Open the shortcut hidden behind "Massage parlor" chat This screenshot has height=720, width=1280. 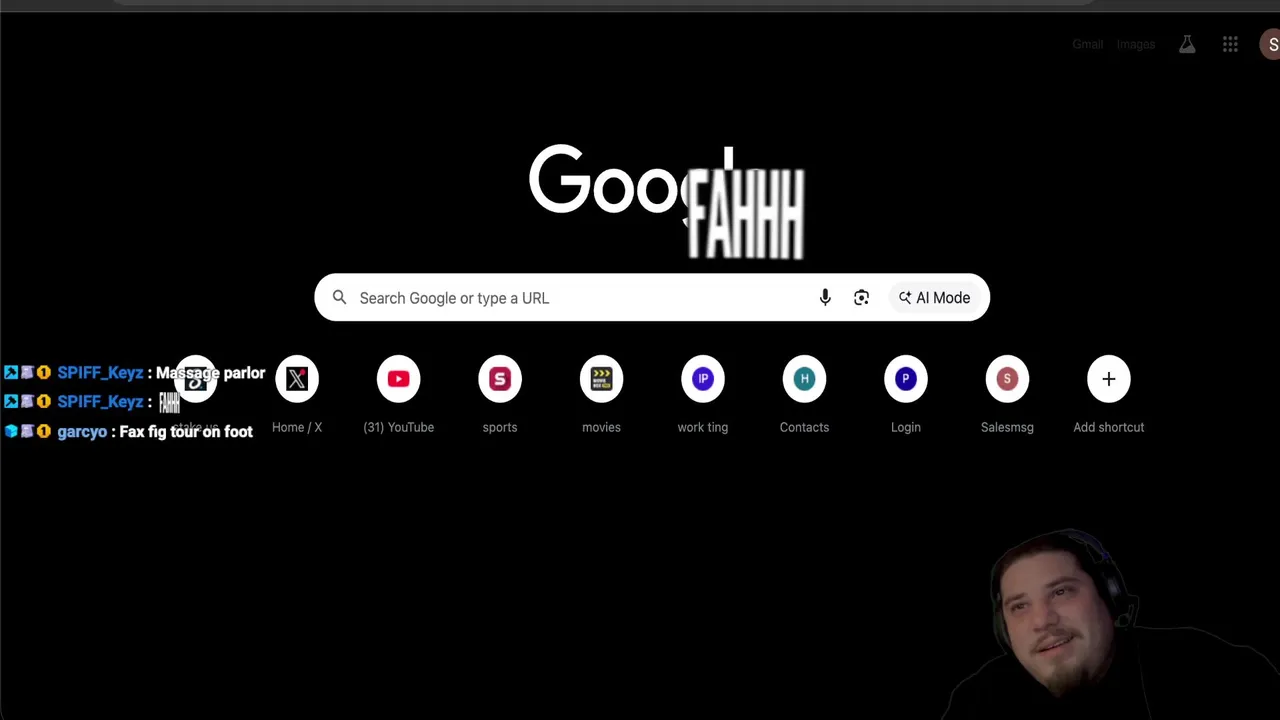(196, 379)
